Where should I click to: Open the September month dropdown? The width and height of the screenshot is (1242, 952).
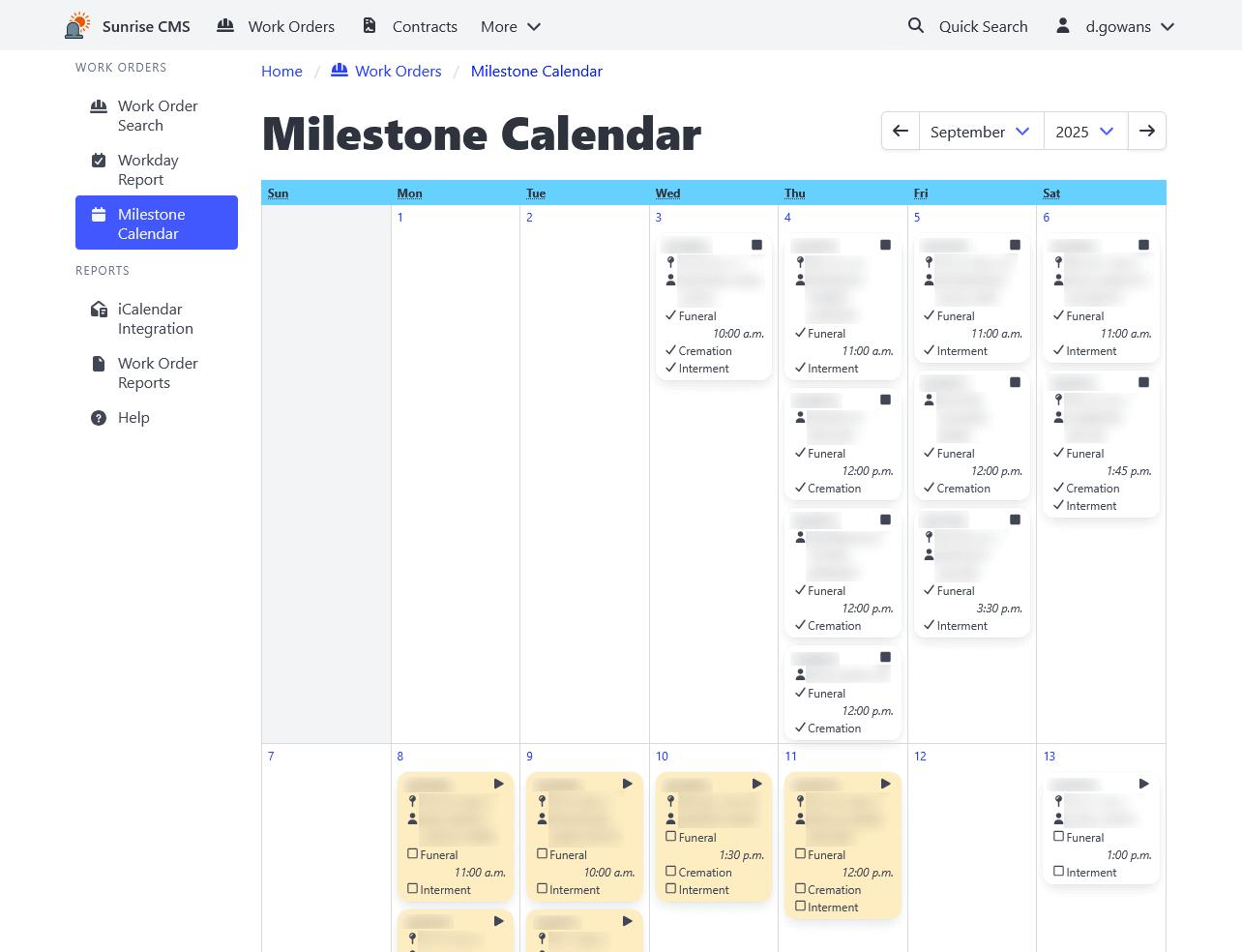tap(981, 131)
